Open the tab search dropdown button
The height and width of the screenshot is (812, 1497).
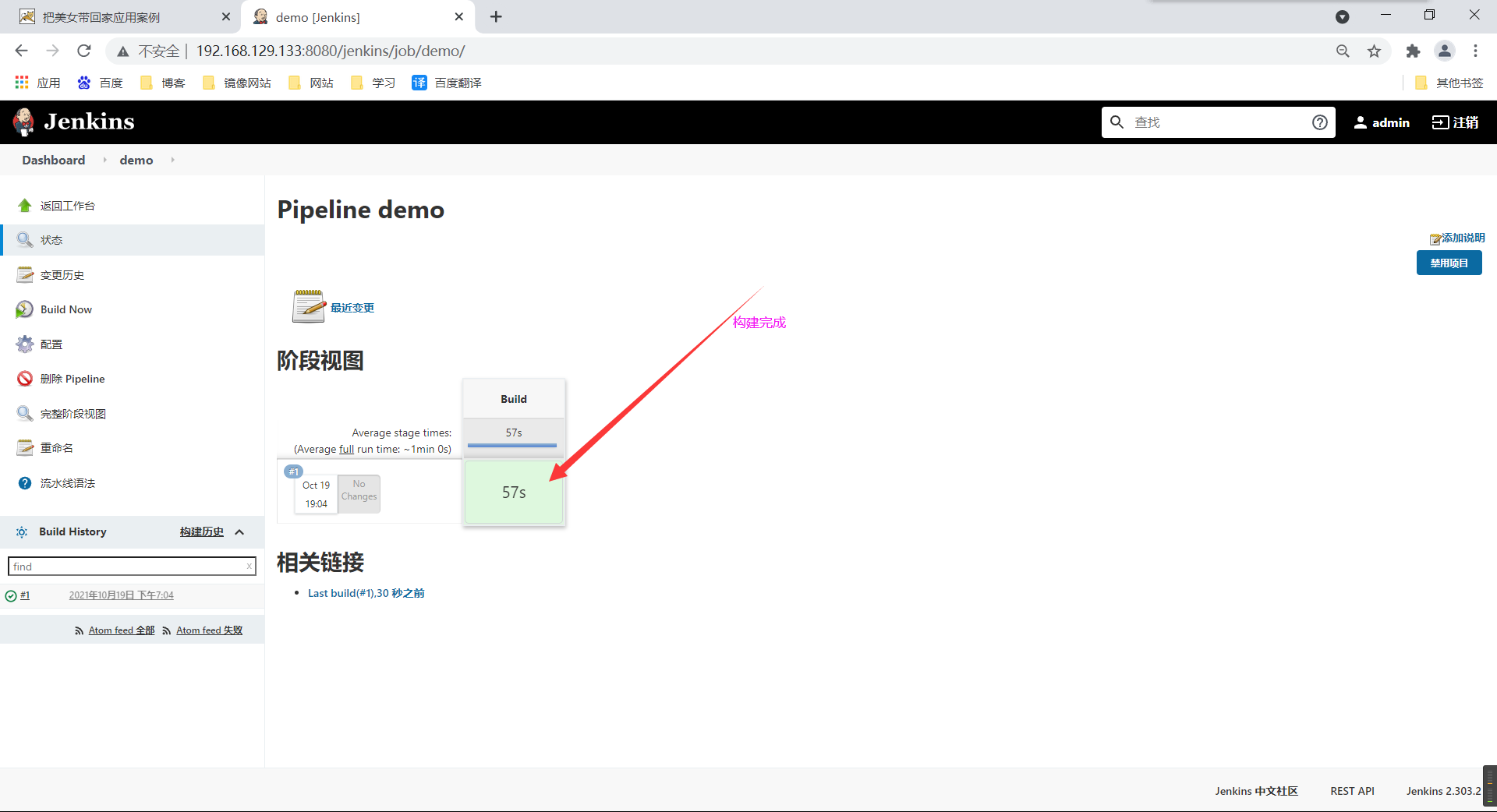tap(1343, 16)
